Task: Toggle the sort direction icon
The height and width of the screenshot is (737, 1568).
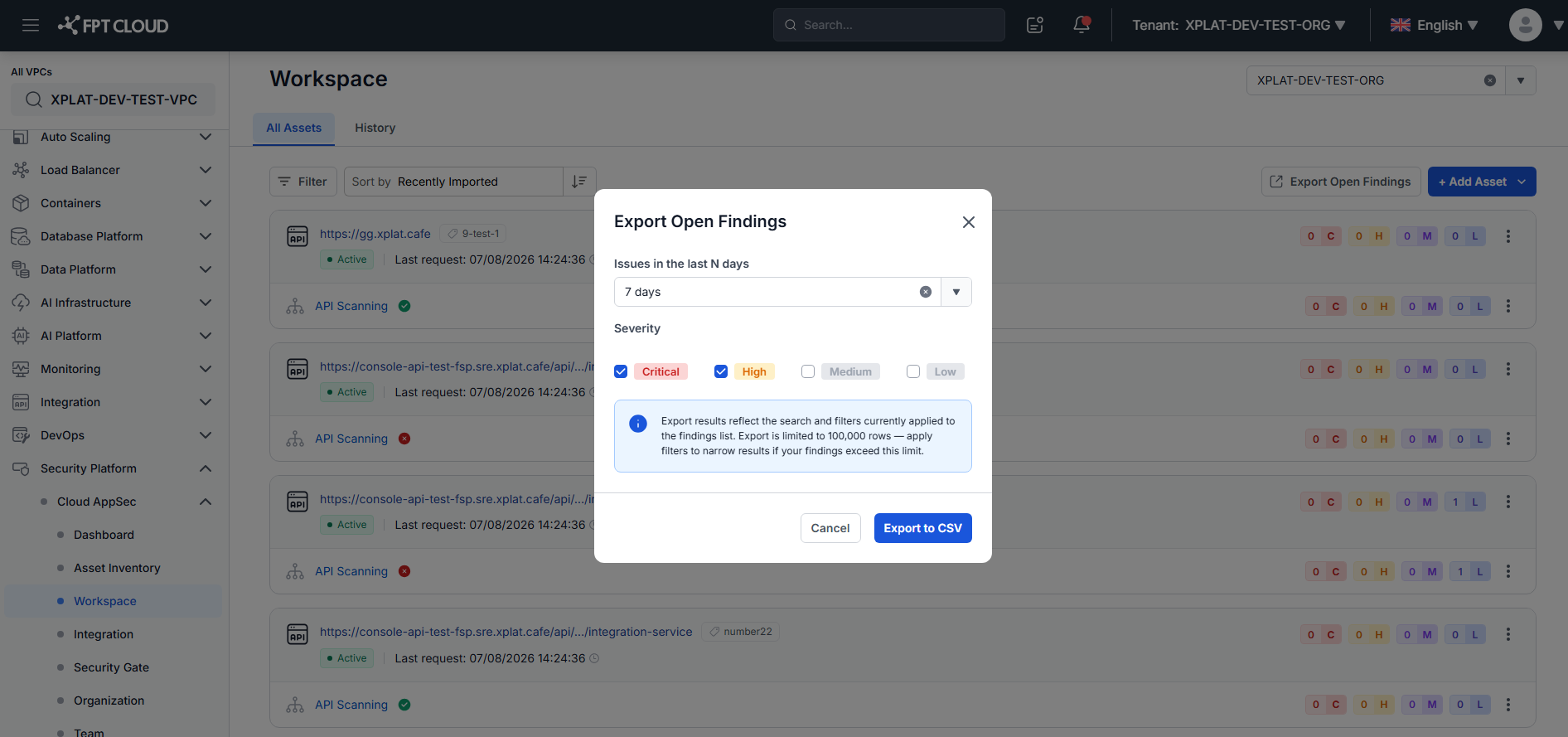Action: point(579,182)
